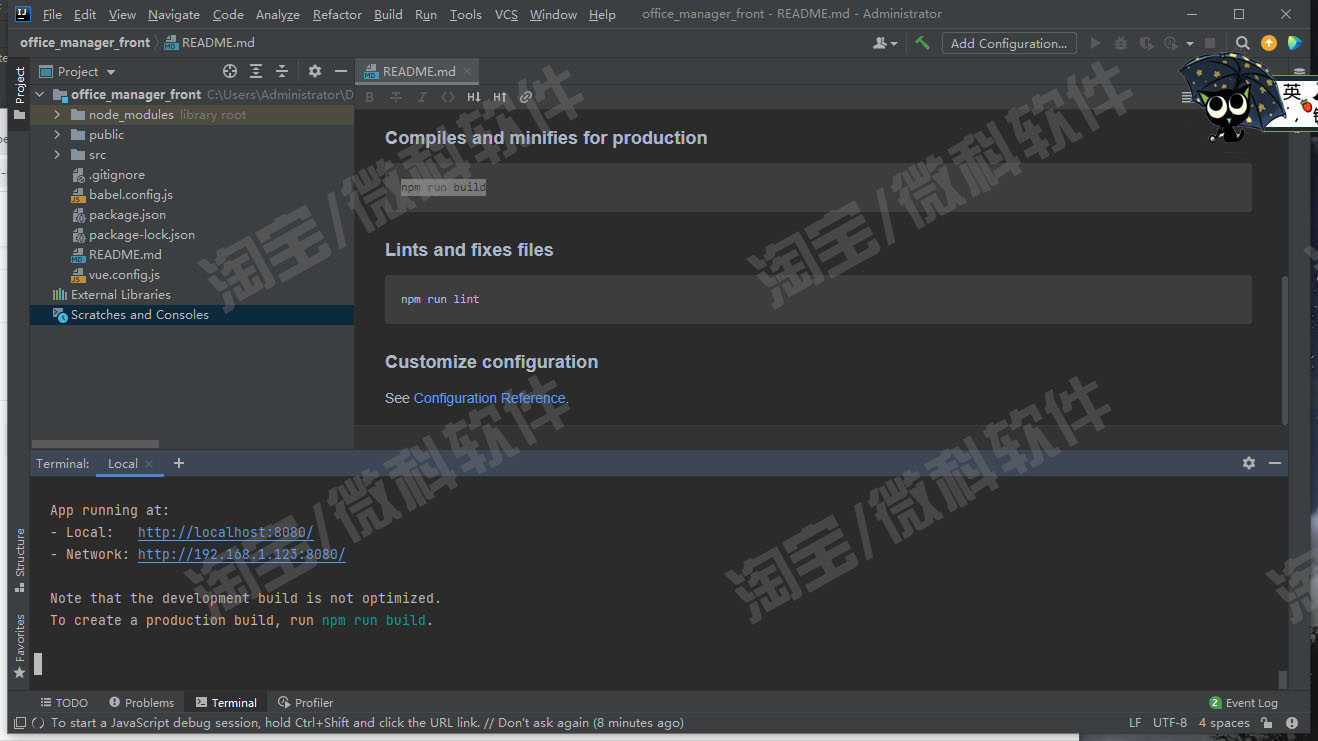Click the orange IDE update arrow icon

pyautogui.click(x=1269, y=43)
